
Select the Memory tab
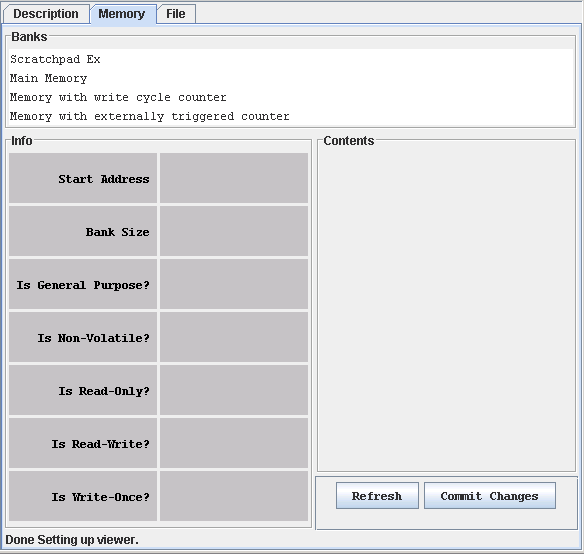[122, 14]
